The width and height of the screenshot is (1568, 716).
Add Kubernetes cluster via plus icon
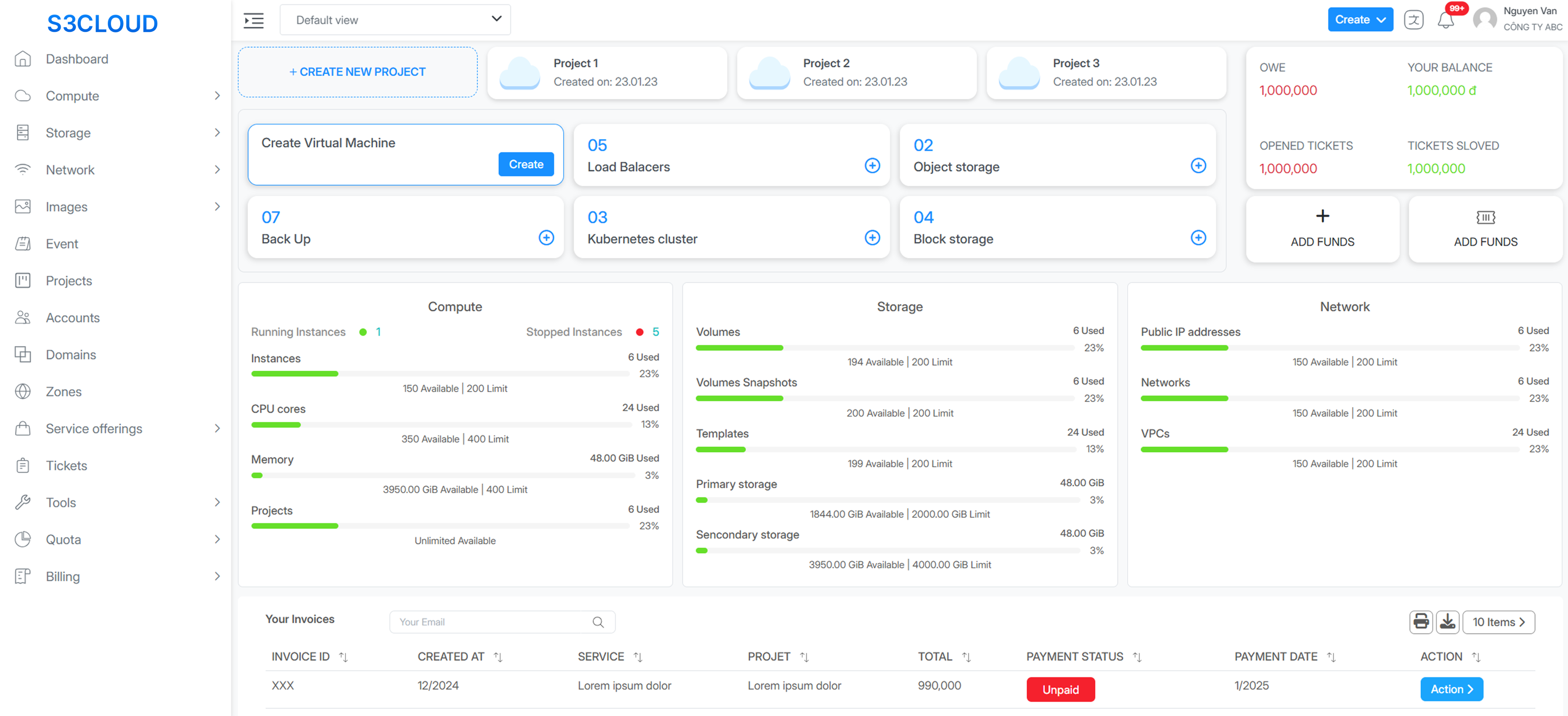(x=872, y=238)
